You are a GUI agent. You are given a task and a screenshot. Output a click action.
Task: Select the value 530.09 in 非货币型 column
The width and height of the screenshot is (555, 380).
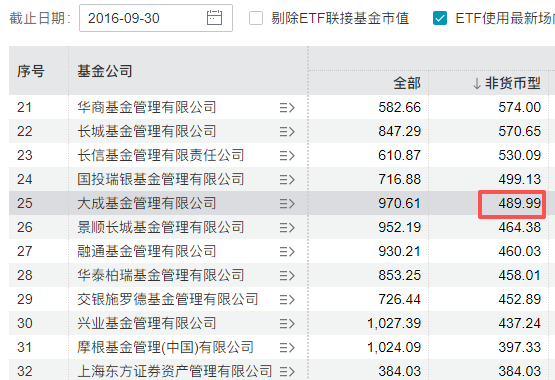click(x=520, y=155)
